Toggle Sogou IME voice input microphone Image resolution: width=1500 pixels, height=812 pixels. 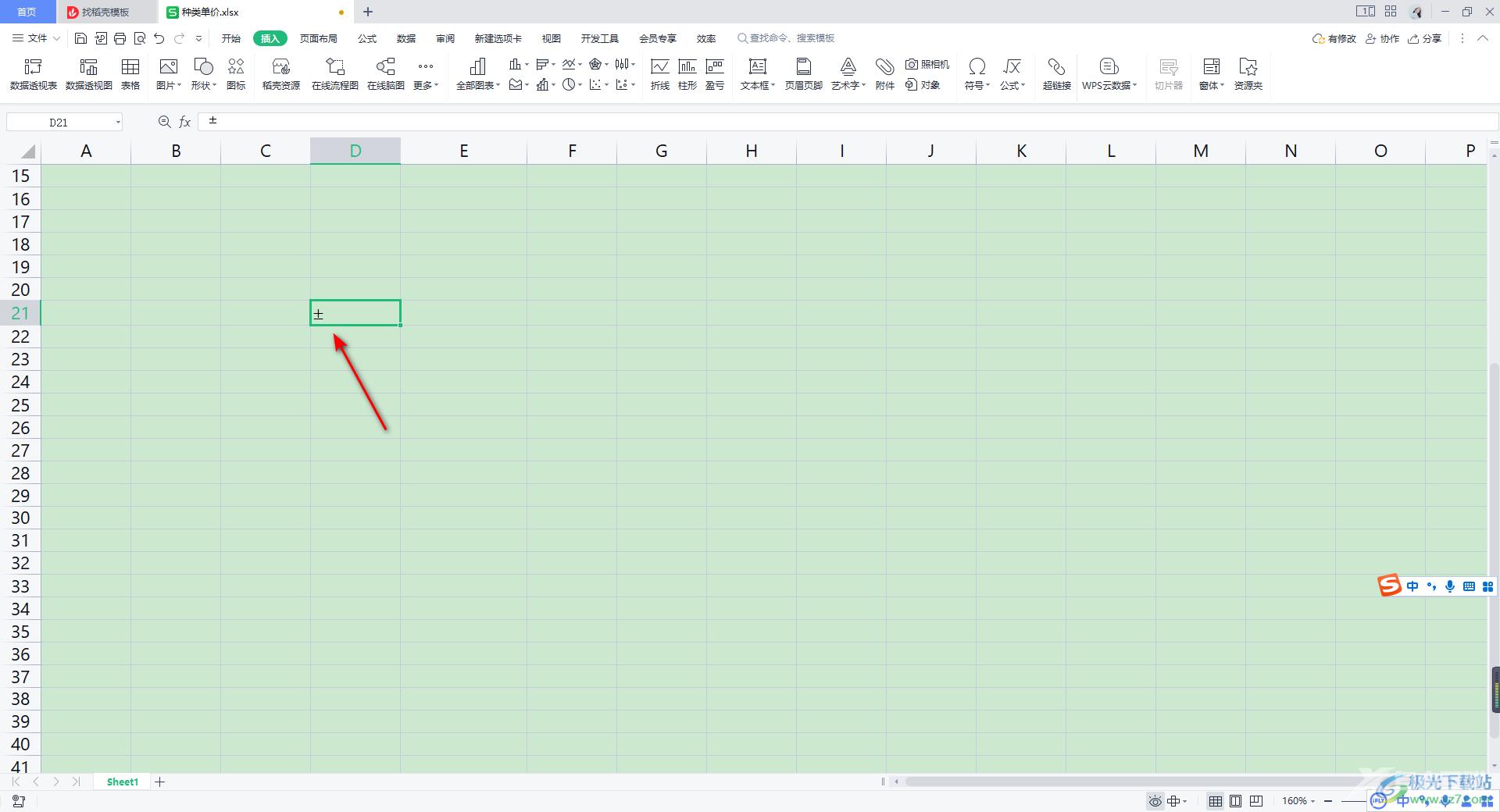[1450, 586]
